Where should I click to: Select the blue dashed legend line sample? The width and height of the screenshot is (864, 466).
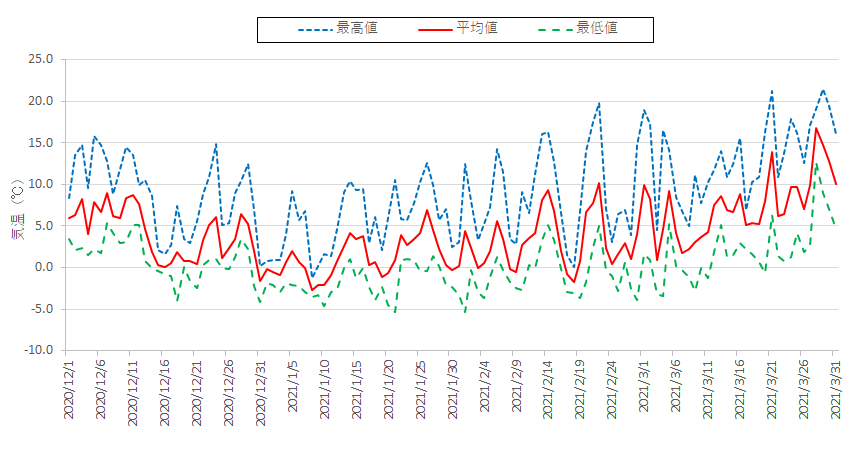pyautogui.click(x=314, y=29)
